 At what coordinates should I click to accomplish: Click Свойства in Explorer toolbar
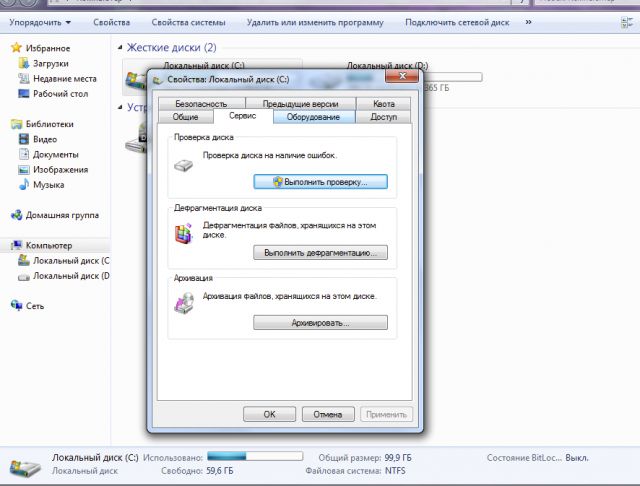111,22
